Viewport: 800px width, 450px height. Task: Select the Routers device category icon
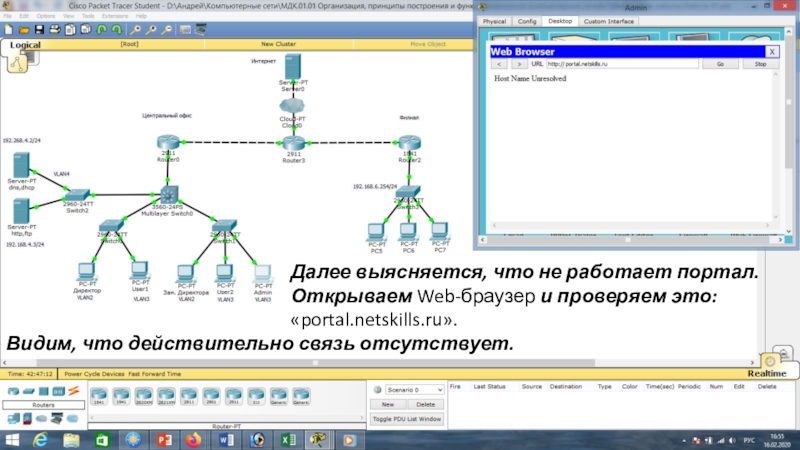13,391
